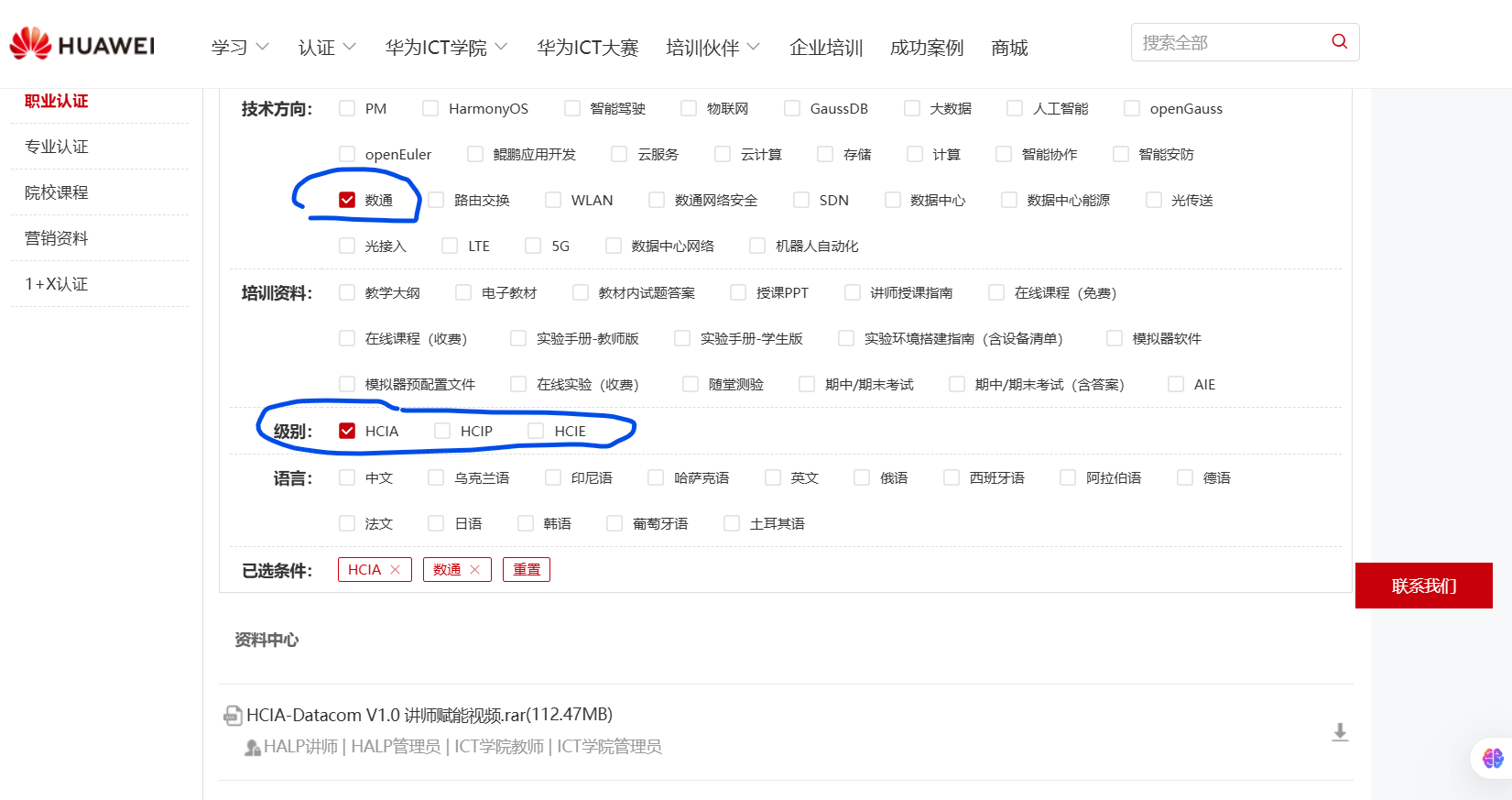Screen dimensions: 1512x800
Task: Check the openEuler checkbox
Action: (x=347, y=154)
